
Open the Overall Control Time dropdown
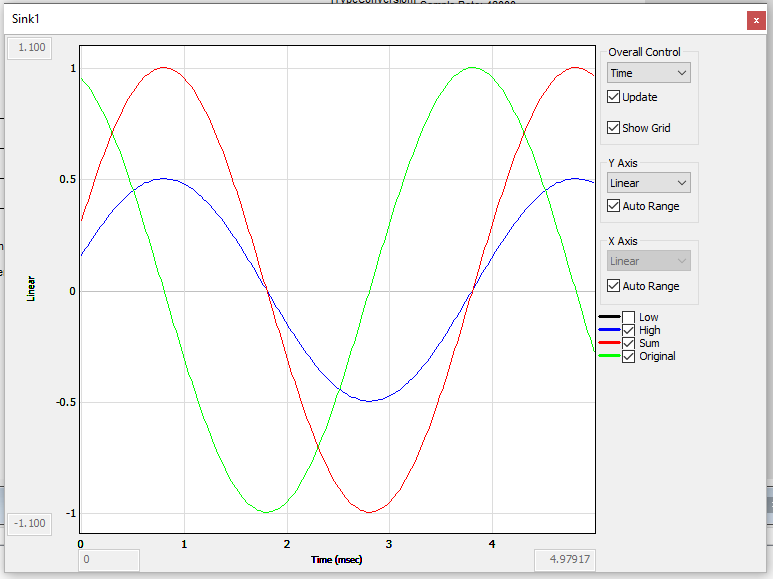pos(649,73)
